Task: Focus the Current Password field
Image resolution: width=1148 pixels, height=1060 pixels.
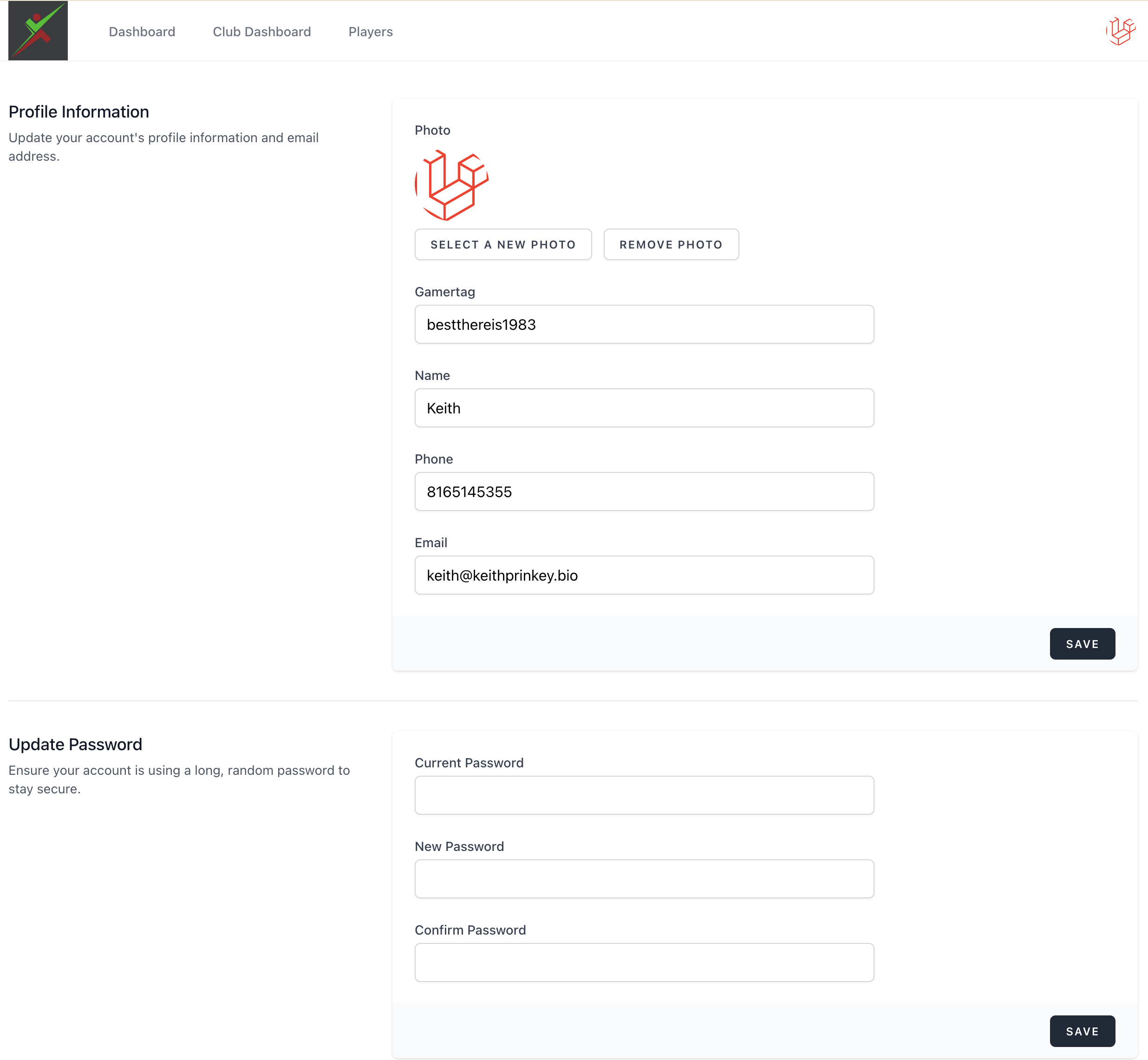Action: [x=643, y=795]
